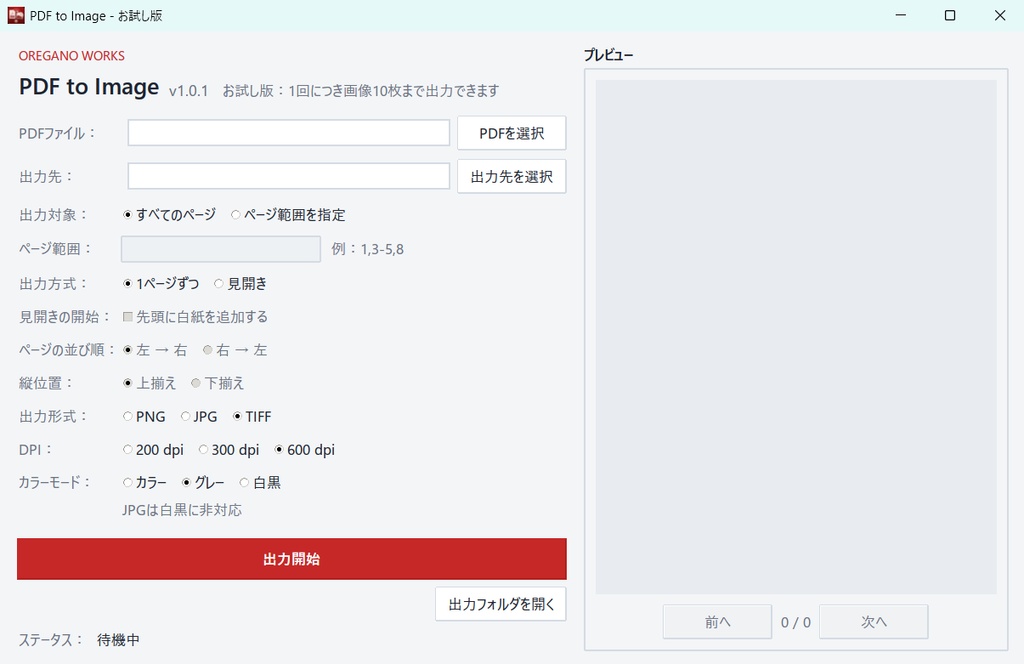Choose 1ページずつ output method
Screen dimensions: 1024x664
click(x=161, y=283)
